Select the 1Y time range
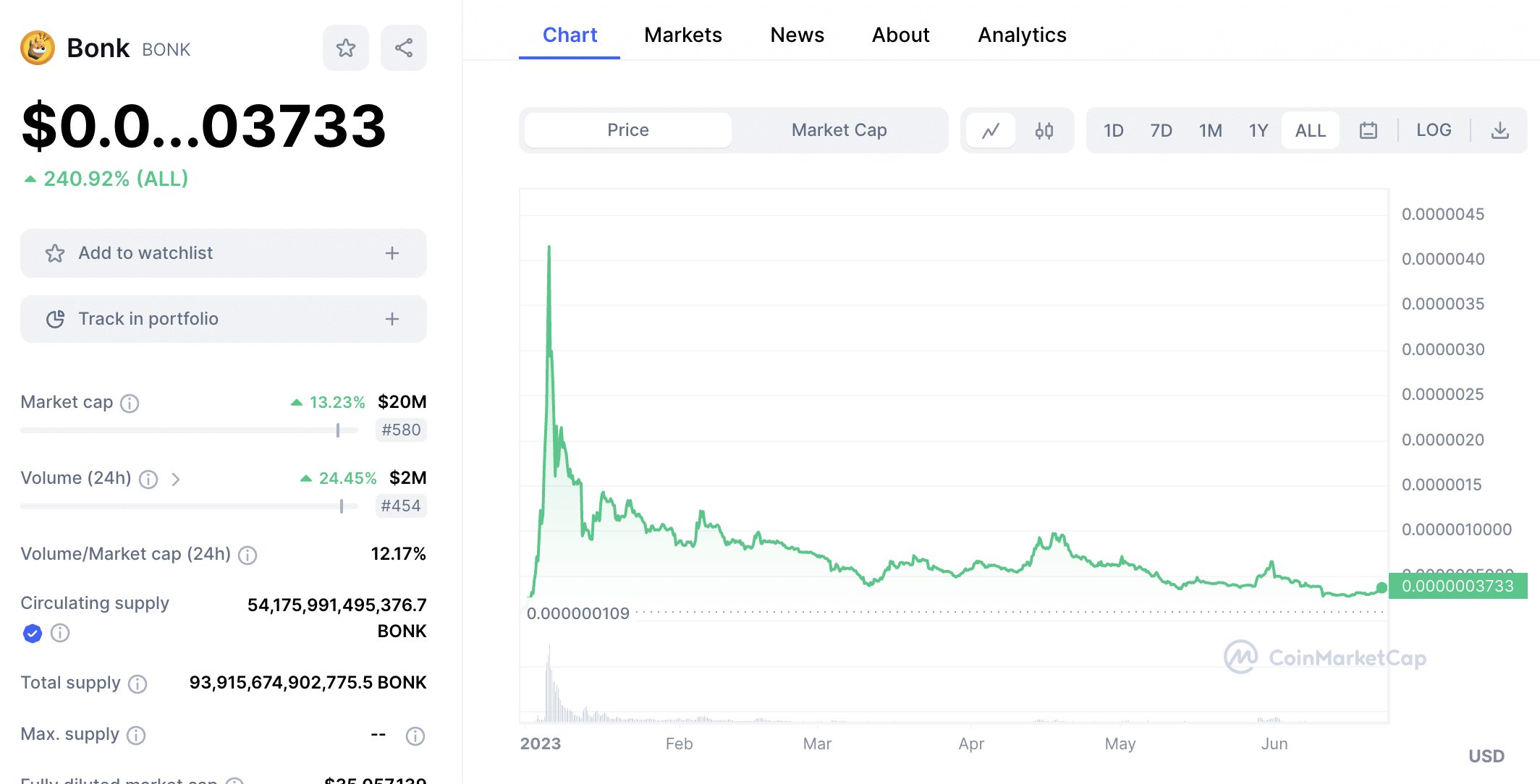This screenshot has height=784, width=1540. click(x=1258, y=131)
